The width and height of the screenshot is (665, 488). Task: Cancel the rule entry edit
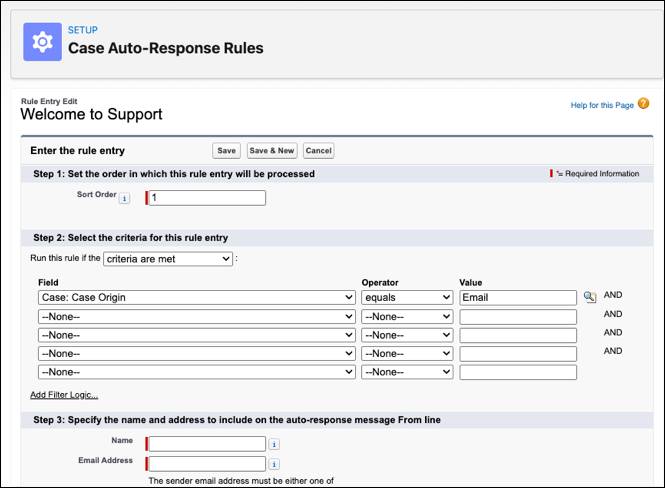(x=319, y=151)
